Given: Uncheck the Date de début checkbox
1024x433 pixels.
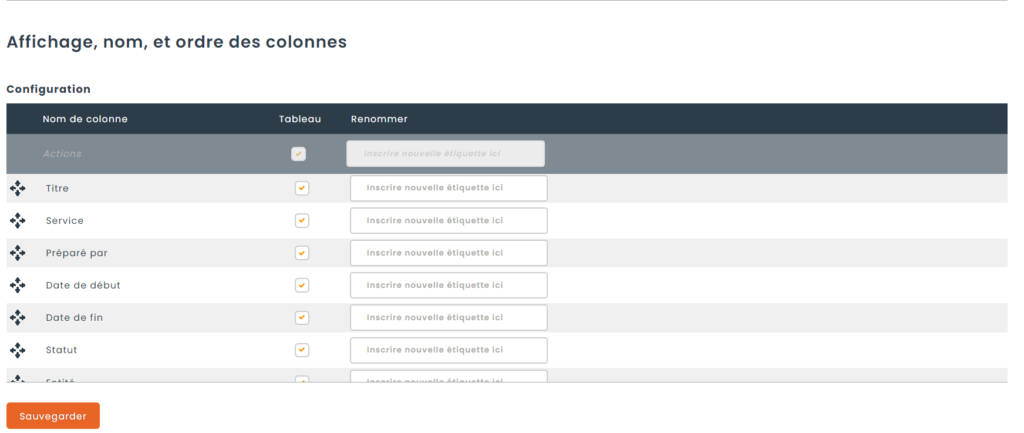Looking at the screenshot, I should click(x=301, y=285).
